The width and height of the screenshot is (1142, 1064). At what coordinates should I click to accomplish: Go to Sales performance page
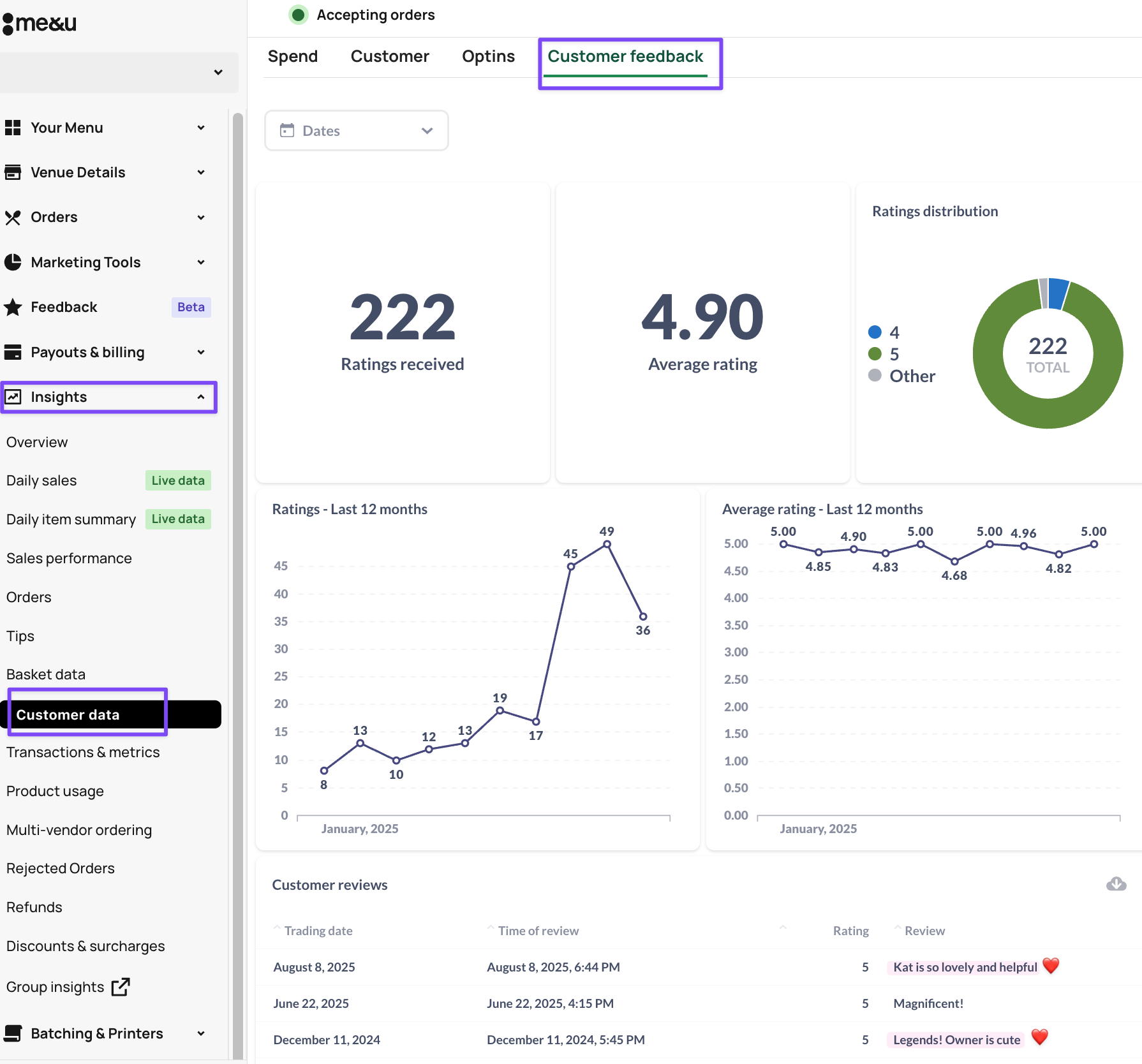(x=69, y=558)
